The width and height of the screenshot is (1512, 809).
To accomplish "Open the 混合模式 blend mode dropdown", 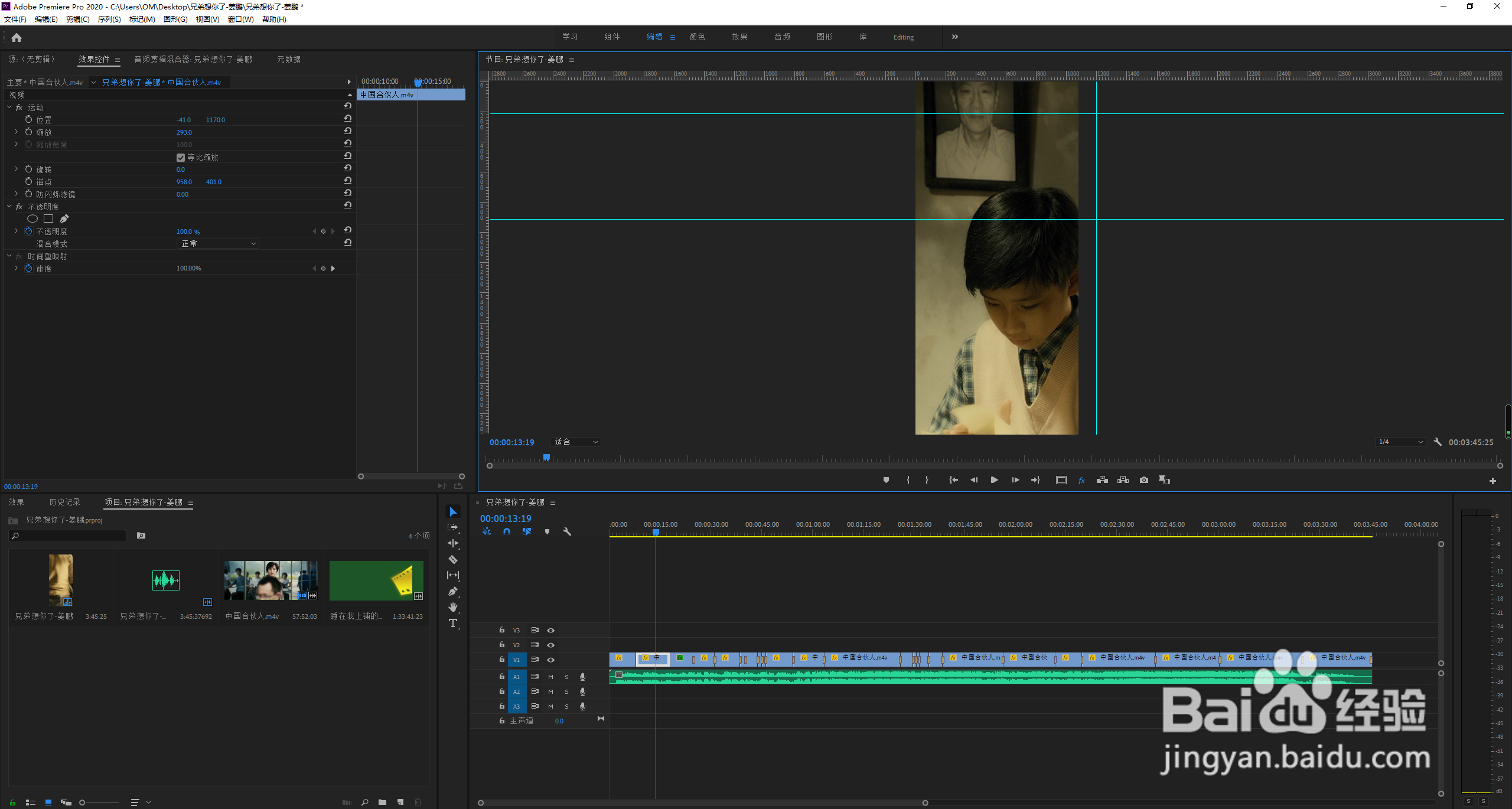I will [218, 244].
